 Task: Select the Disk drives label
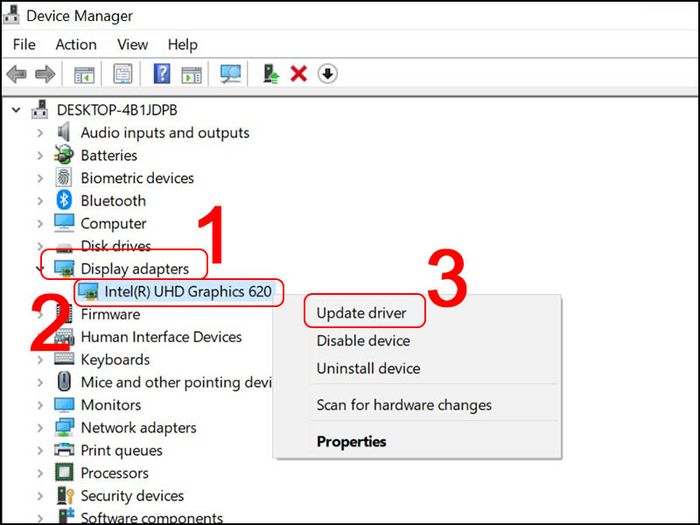[x=116, y=246]
